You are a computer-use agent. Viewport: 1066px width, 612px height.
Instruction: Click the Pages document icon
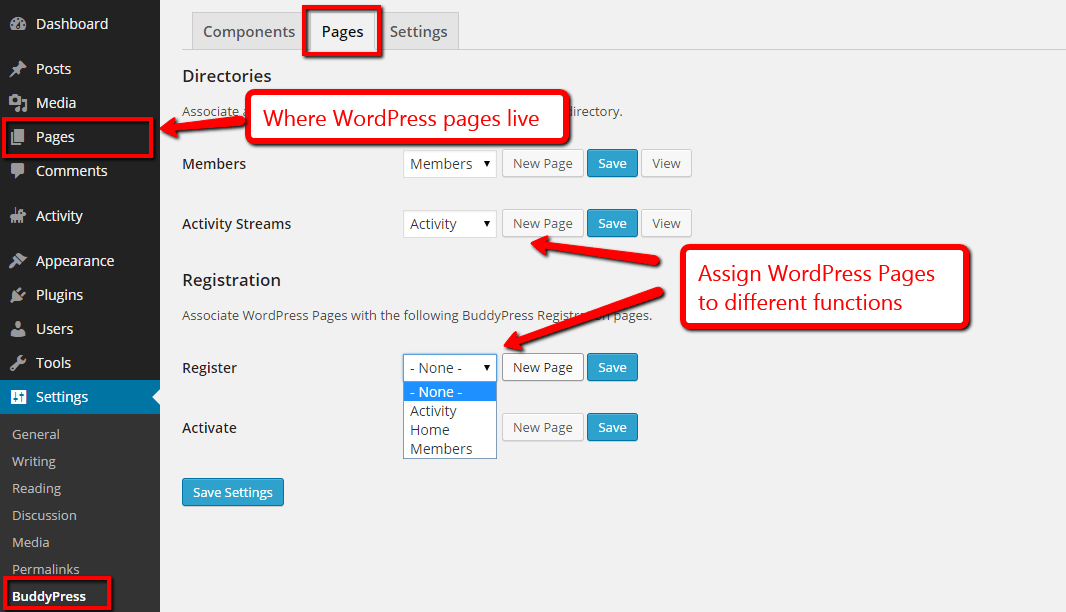click(x=18, y=137)
